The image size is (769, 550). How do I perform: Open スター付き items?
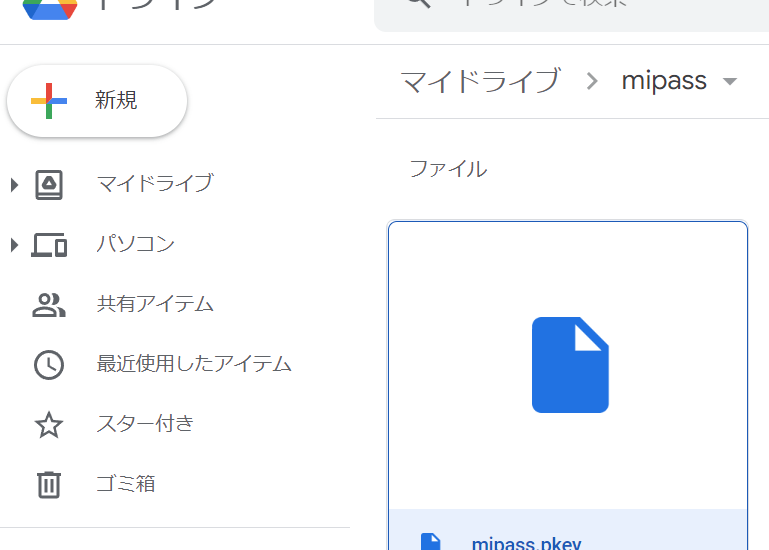click(145, 424)
